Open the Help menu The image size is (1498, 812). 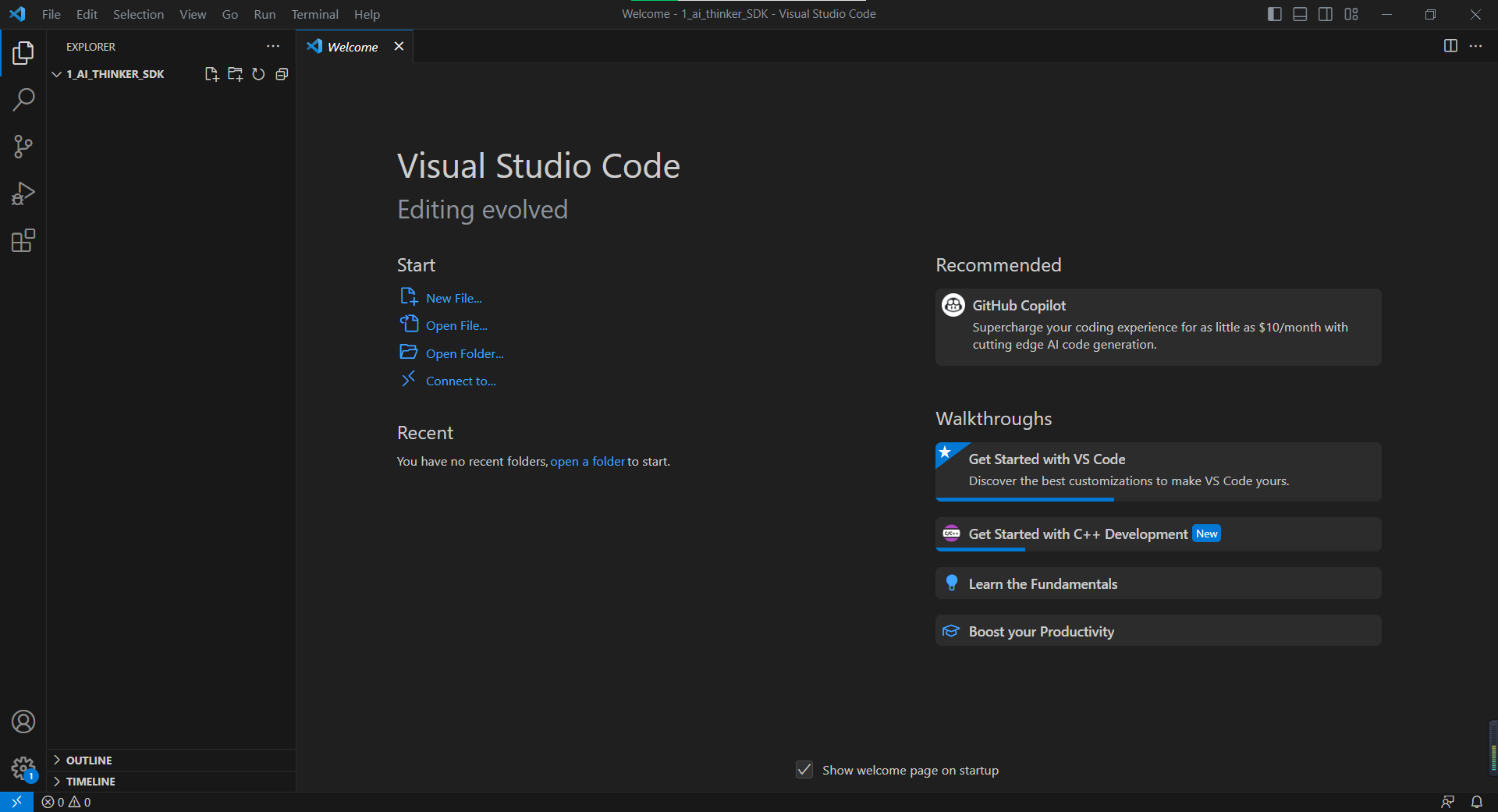pyautogui.click(x=367, y=14)
